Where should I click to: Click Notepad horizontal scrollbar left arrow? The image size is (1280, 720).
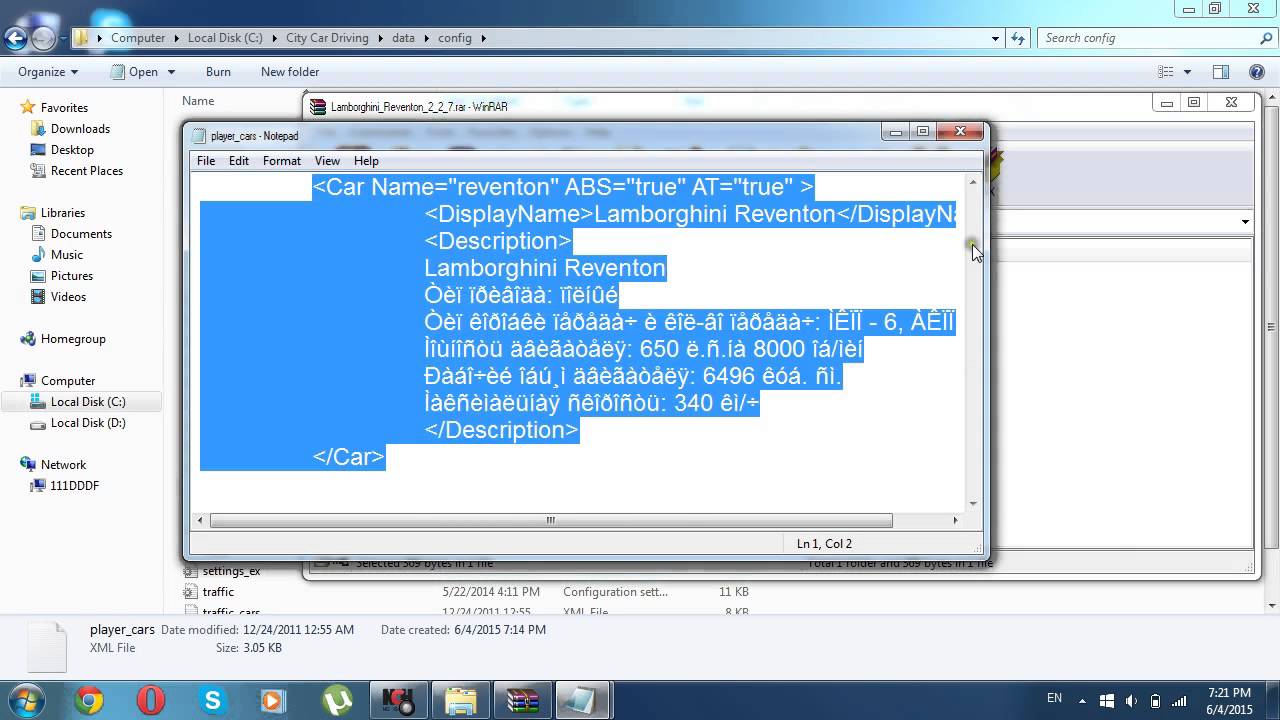[x=200, y=520]
